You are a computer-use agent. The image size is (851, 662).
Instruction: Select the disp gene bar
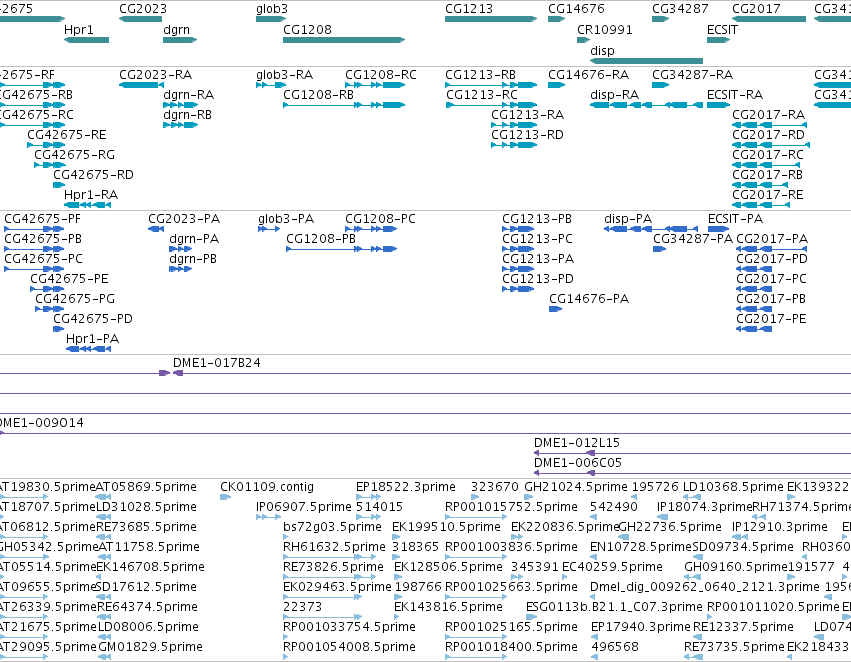click(646, 61)
